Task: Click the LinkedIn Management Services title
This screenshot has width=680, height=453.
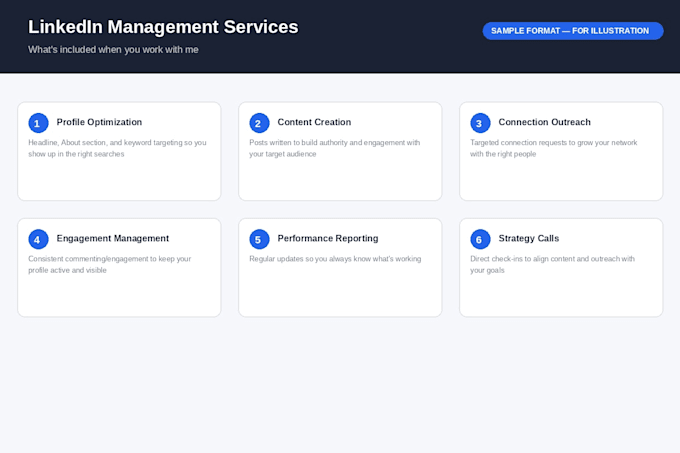Action: [163, 27]
